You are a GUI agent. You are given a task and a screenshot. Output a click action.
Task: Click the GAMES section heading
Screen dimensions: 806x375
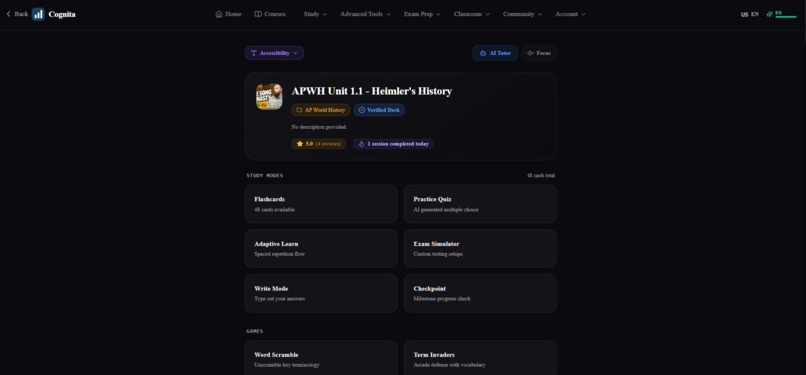point(254,331)
